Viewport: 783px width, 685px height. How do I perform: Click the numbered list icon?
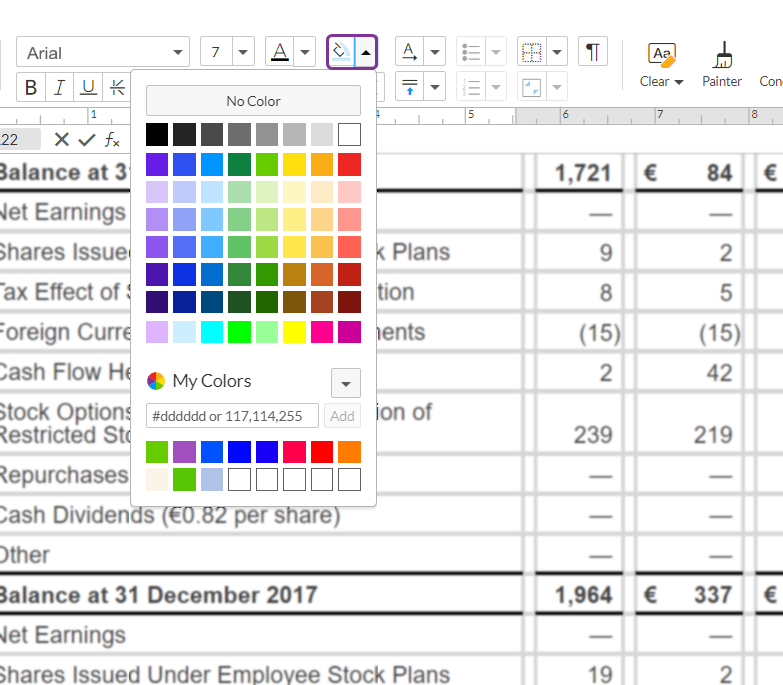[x=471, y=87]
